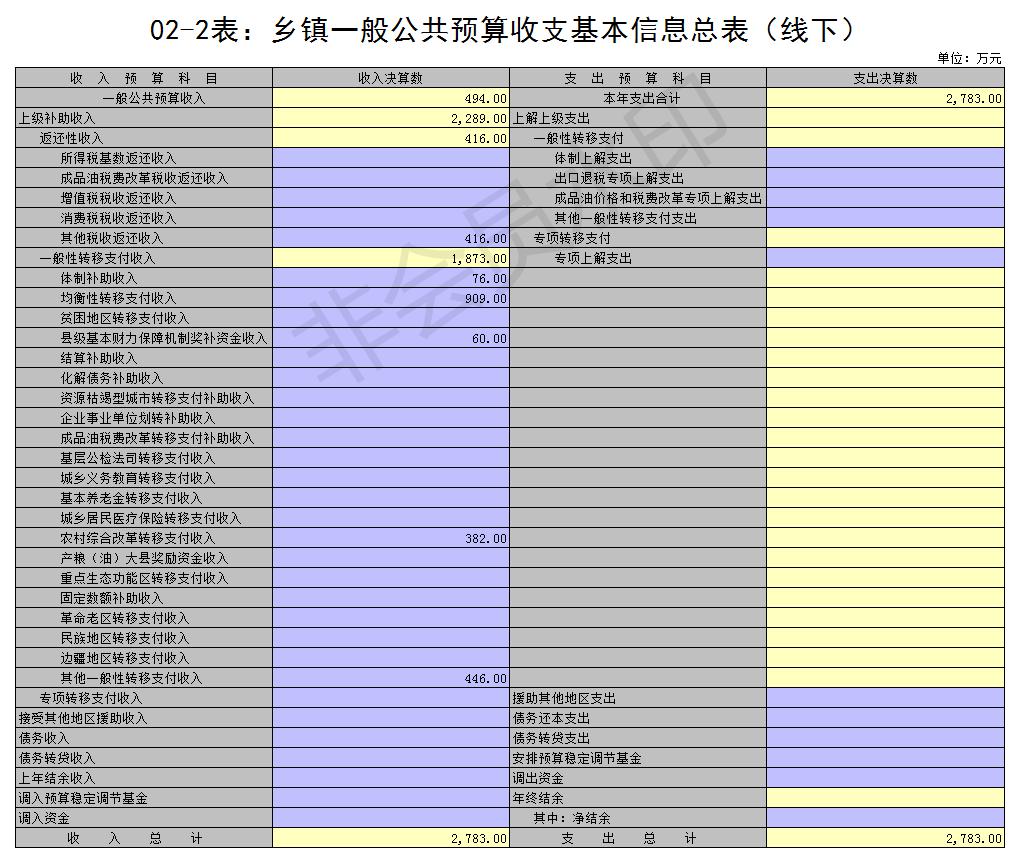1020x863 pixels.
Task: Select the 收入决算数 column header
Action: click(x=390, y=78)
